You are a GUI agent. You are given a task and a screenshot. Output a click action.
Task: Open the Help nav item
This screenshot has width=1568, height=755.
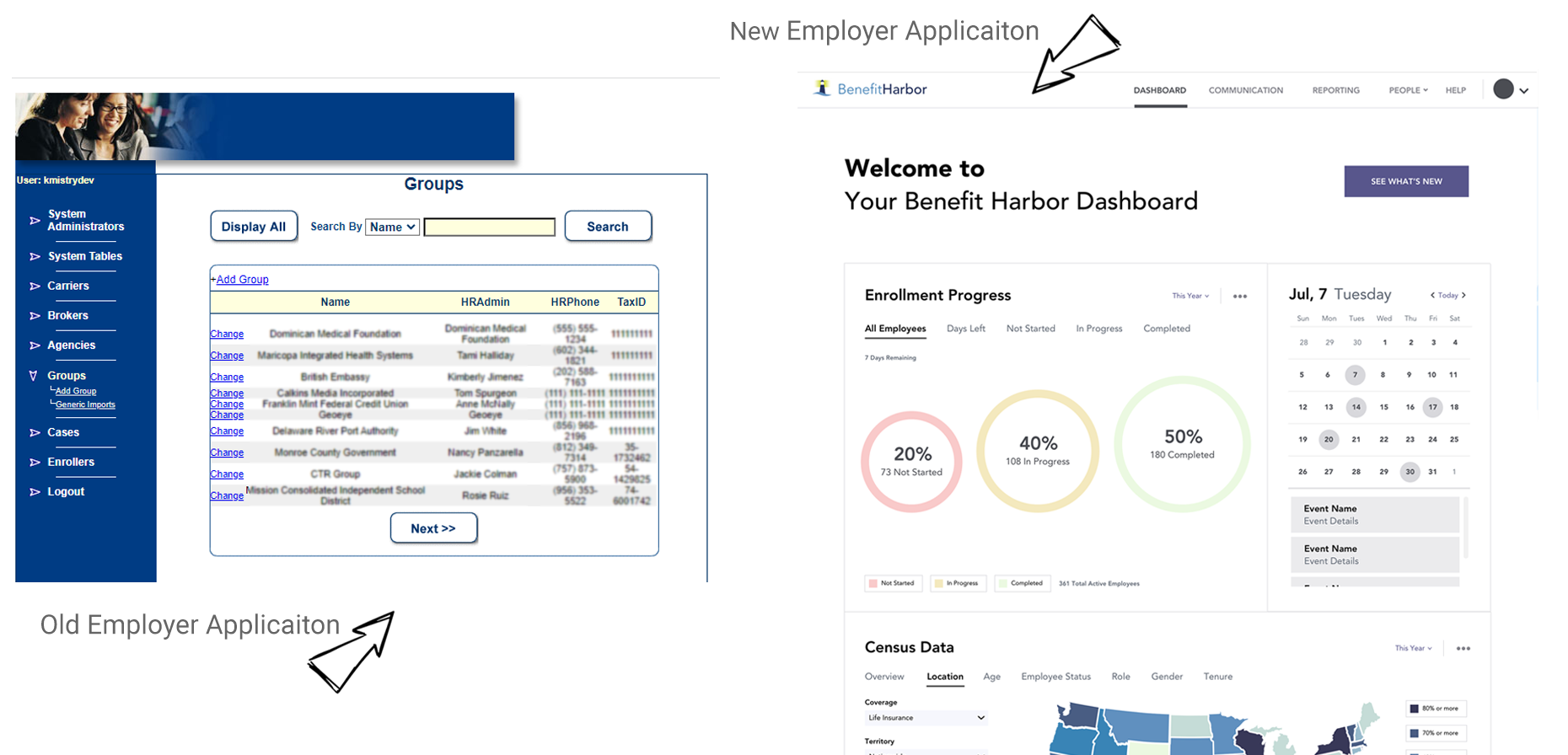pos(1456,90)
